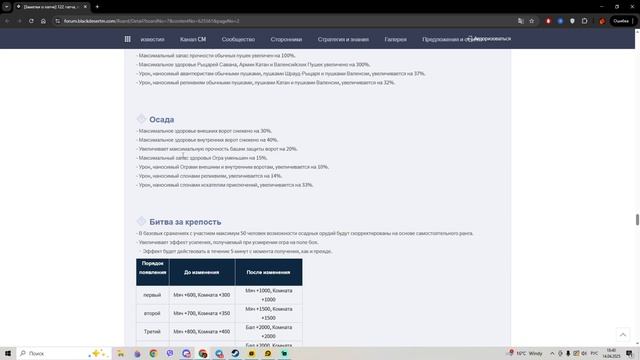Close the current forum tab
640x360 pixels.
click(85, 7)
